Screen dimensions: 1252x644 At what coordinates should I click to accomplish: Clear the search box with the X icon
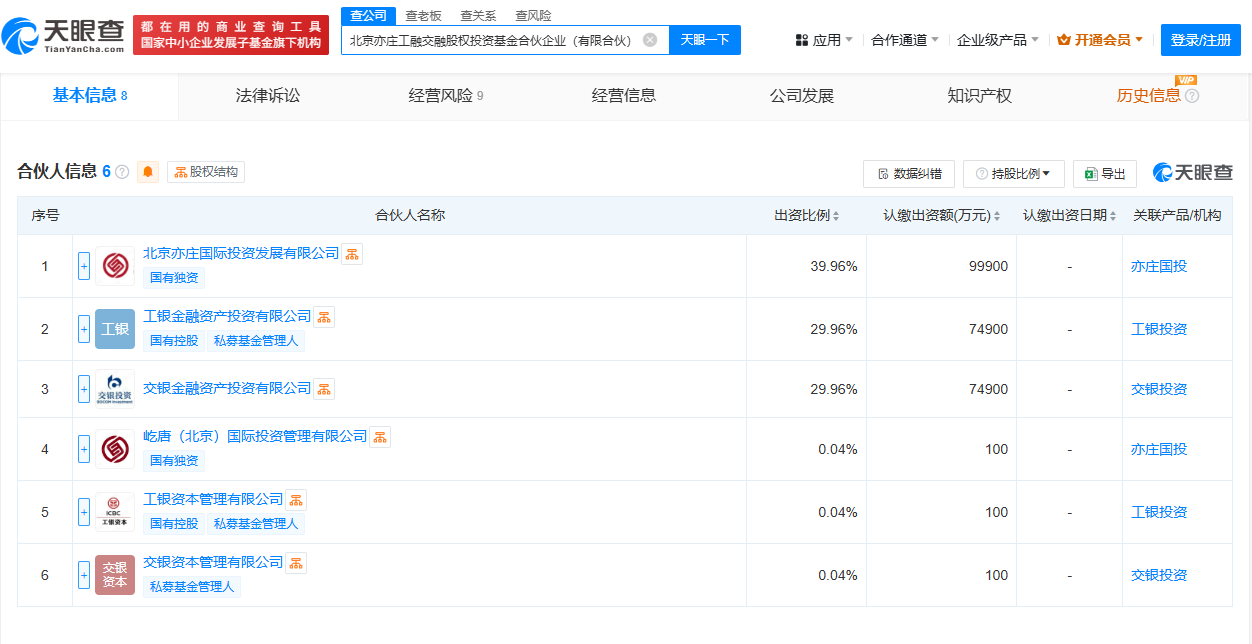[x=650, y=40]
